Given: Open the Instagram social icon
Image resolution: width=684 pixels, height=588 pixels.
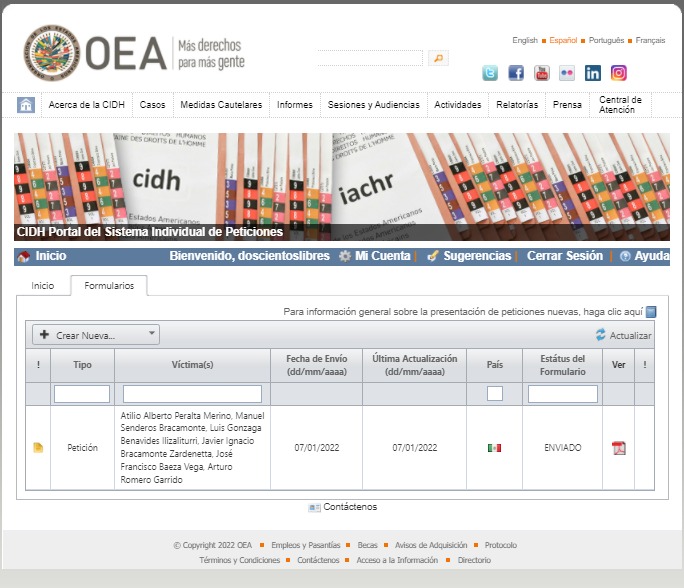Looking at the screenshot, I should coord(619,73).
